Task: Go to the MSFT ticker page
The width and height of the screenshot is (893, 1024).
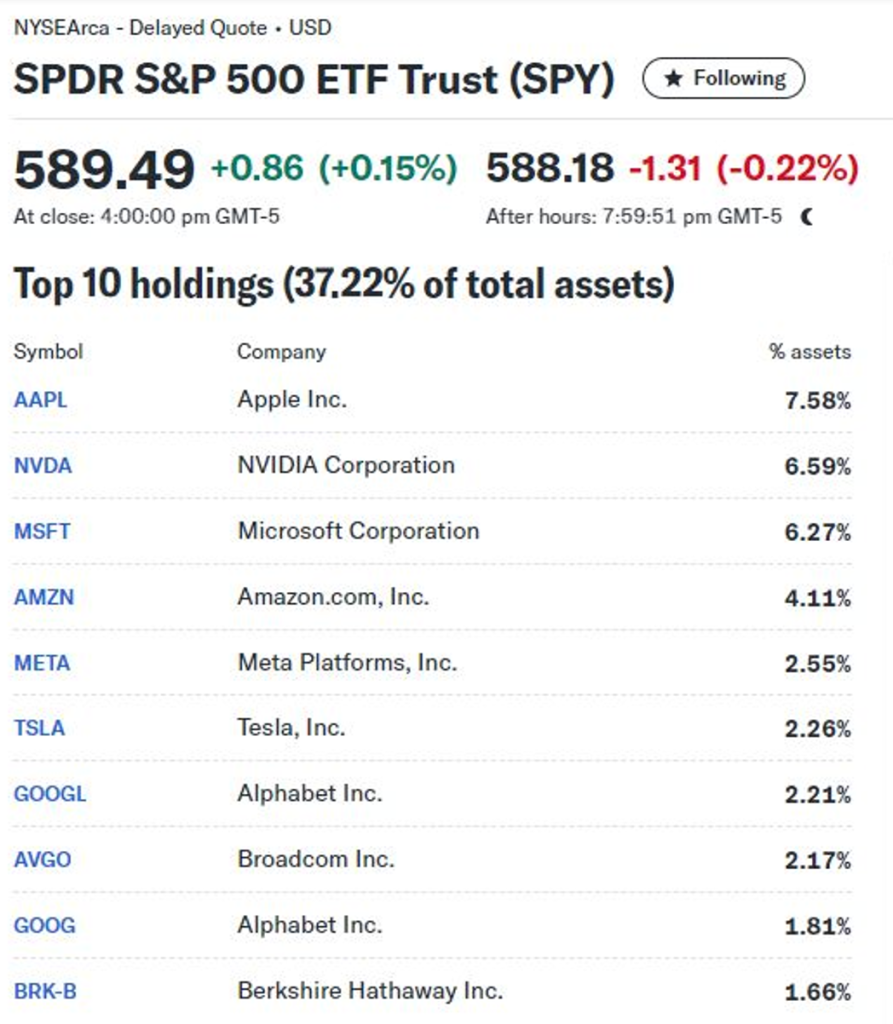Action: 42,531
